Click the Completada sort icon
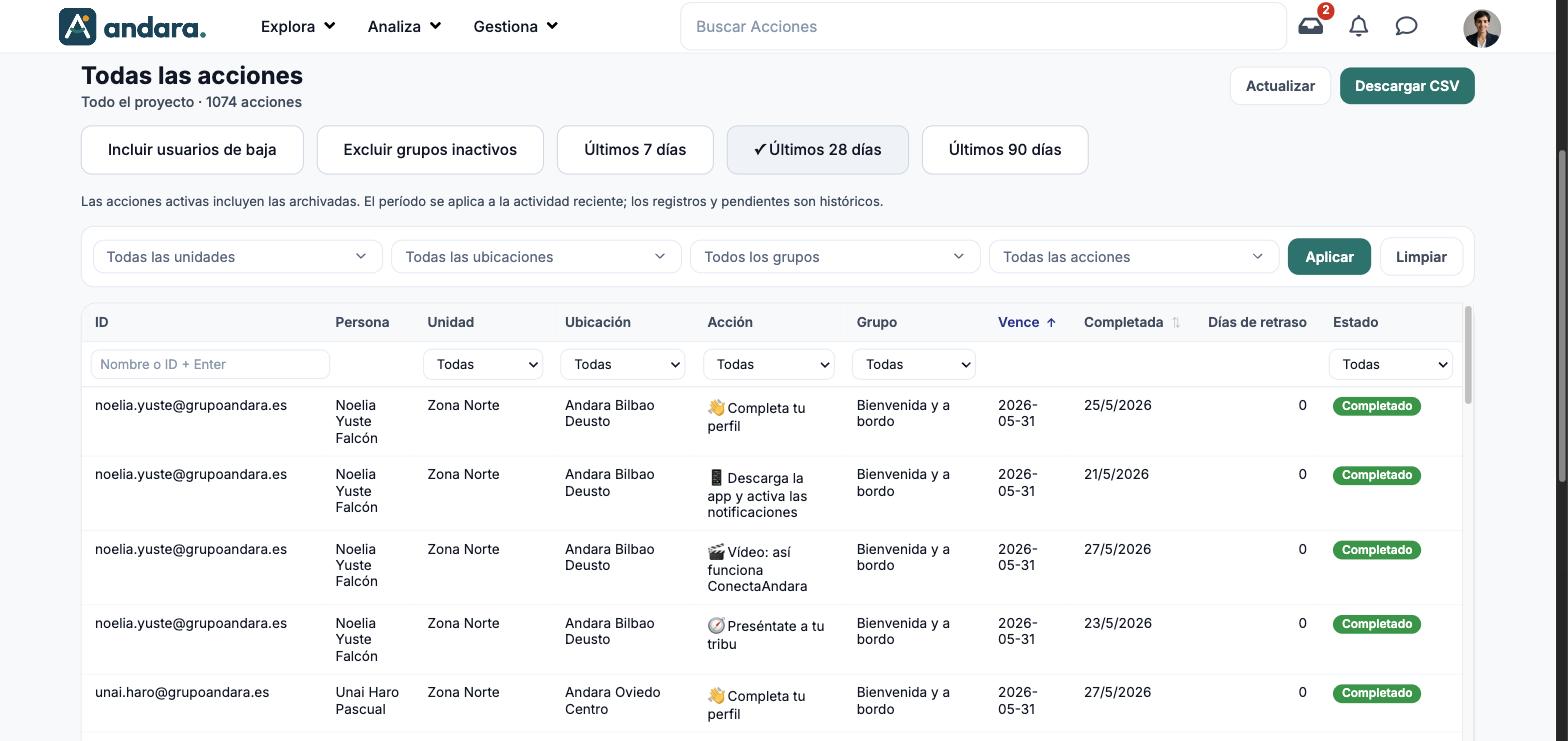Screen dimensions: 1568x741 click(1176, 322)
